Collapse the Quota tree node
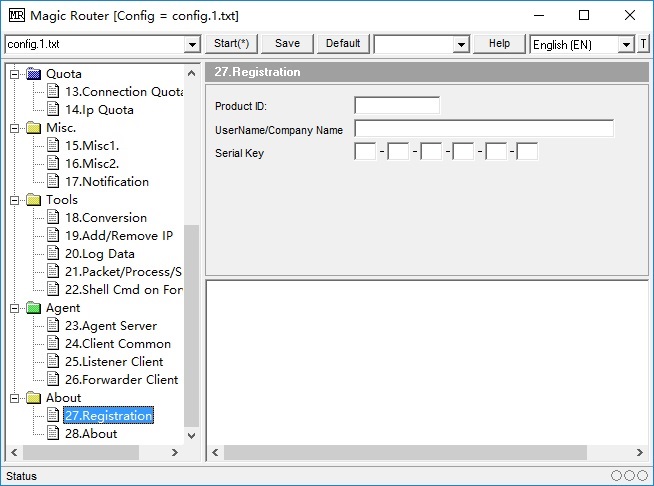 [x=15, y=74]
